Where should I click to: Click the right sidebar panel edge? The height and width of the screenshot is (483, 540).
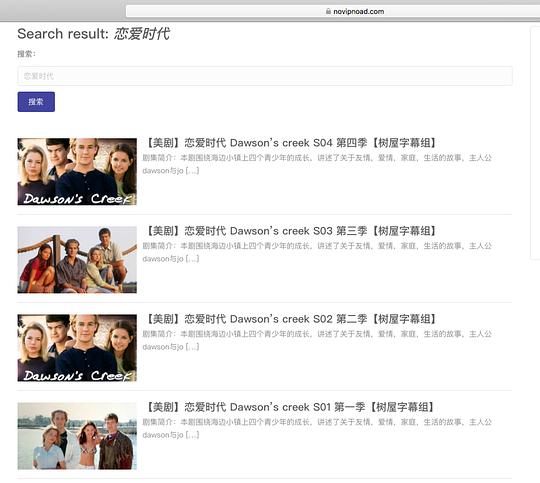(x=535, y=143)
